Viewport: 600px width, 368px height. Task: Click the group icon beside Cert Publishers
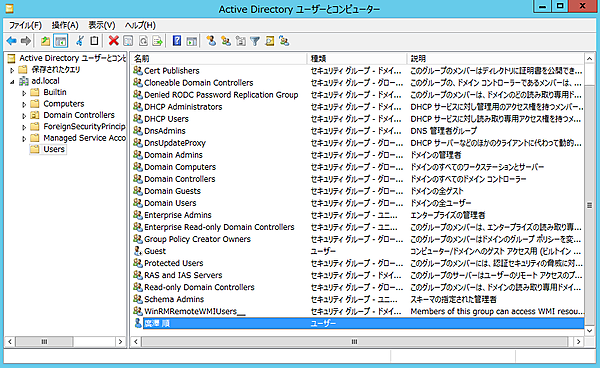click(138, 70)
